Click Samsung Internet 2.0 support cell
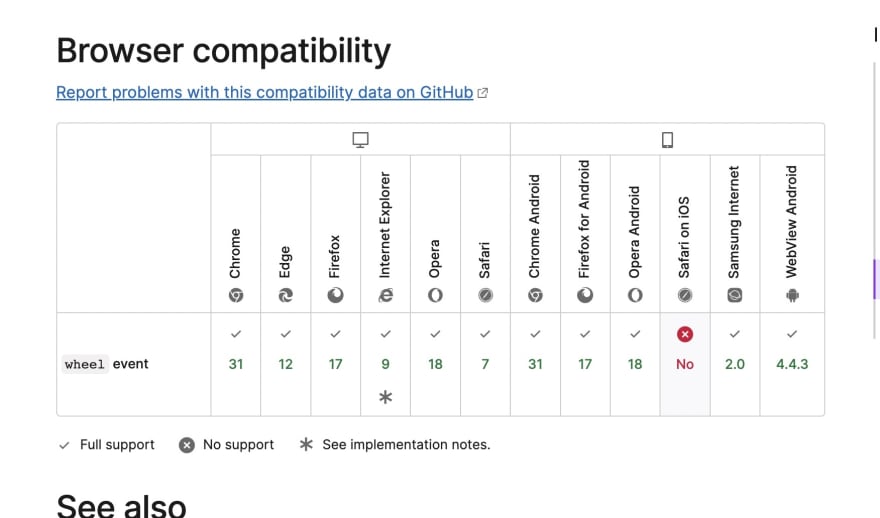Image resolution: width=880 pixels, height=518 pixels. tap(735, 364)
